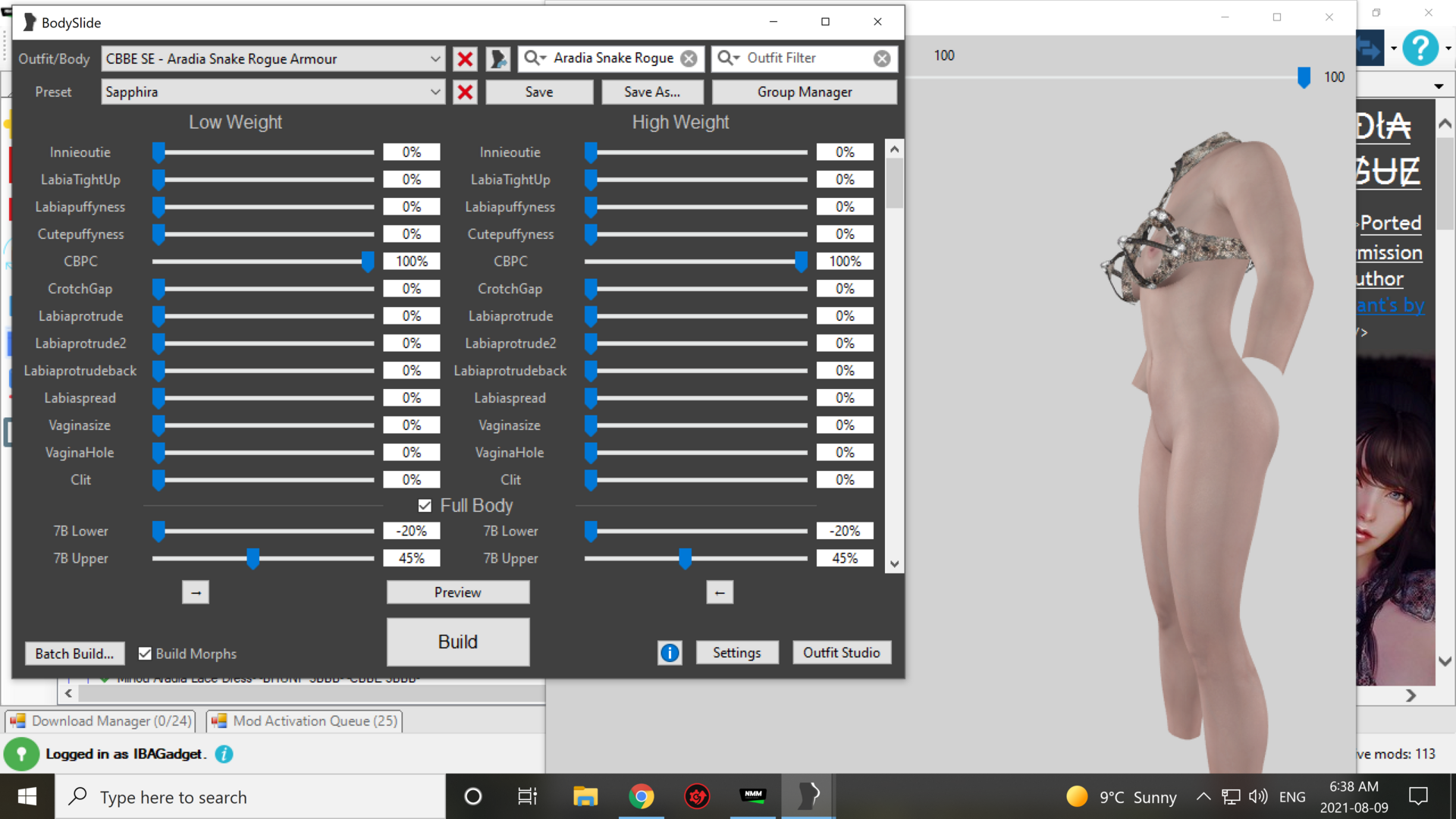Click the info icon beside IBAGadget login
Screen dimensions: 1456x819
coord(224,754)
